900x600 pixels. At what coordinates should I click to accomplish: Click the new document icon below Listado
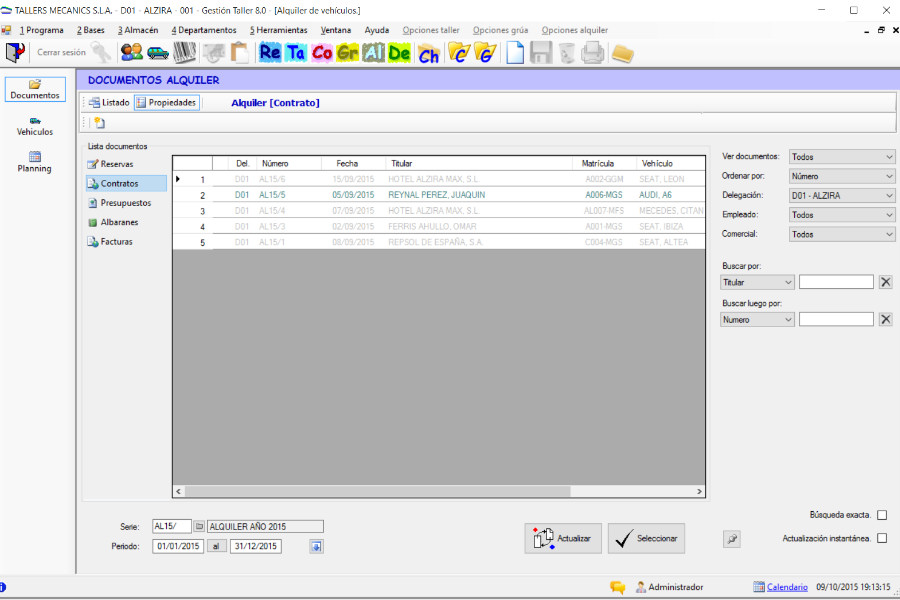click(x=99, y=122)
